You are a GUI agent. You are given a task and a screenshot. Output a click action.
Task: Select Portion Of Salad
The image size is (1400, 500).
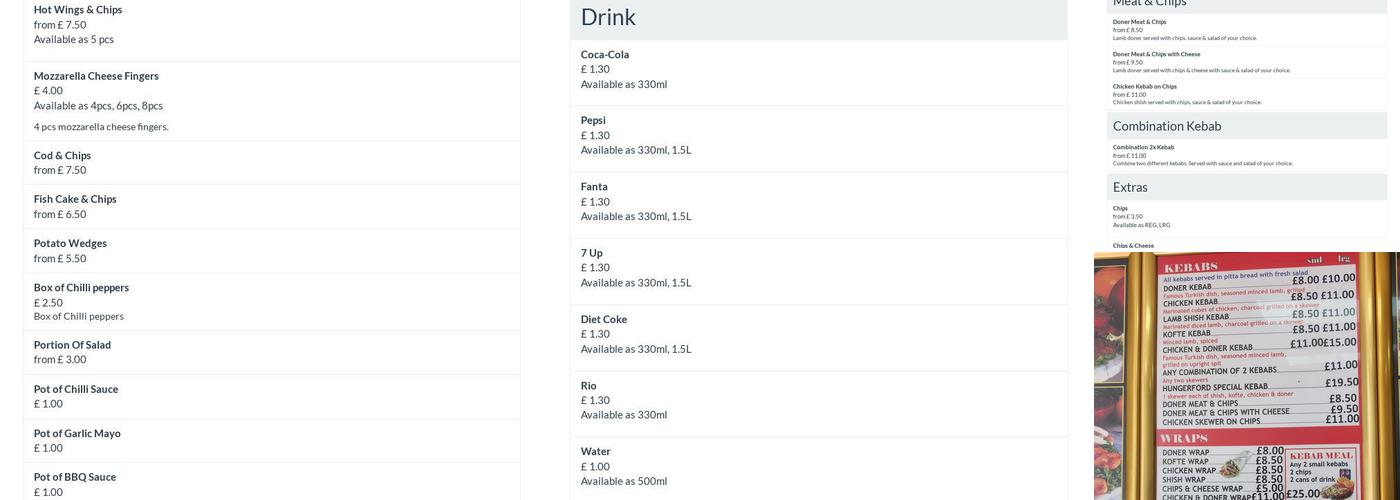pos(72,345)
